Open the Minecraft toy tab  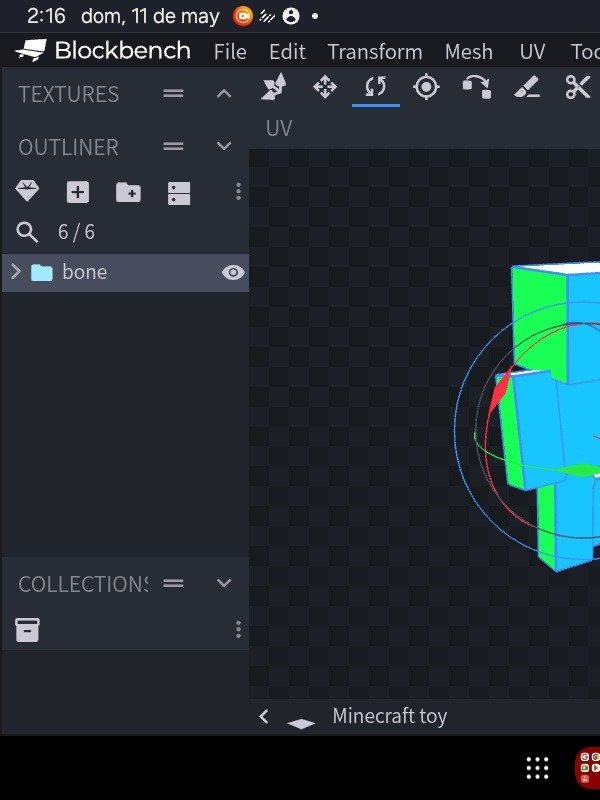pyautogui.click(x=389, y=716)
